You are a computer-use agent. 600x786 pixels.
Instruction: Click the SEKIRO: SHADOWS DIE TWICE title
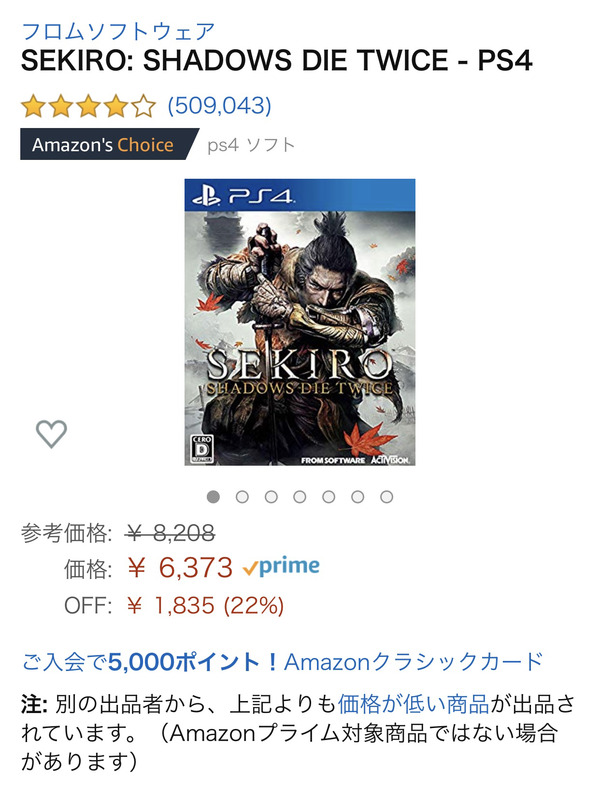point(277,60)
